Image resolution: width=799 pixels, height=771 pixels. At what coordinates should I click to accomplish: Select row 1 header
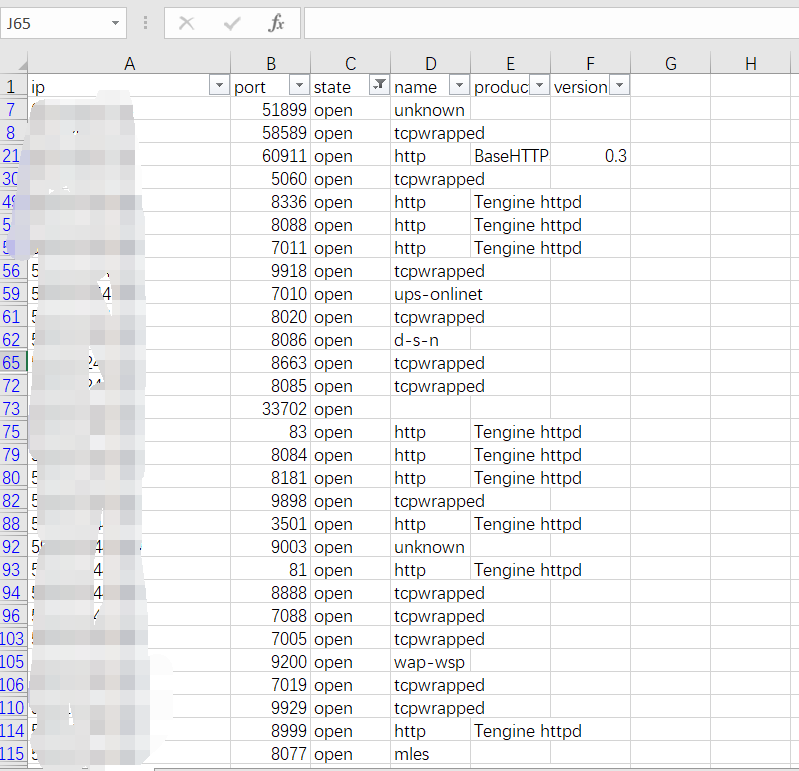13,86
